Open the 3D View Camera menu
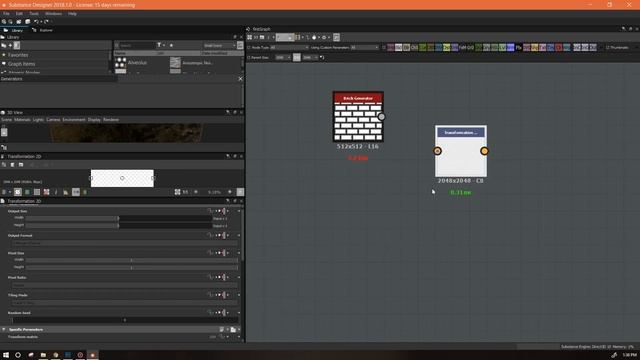 click(53, 120)
